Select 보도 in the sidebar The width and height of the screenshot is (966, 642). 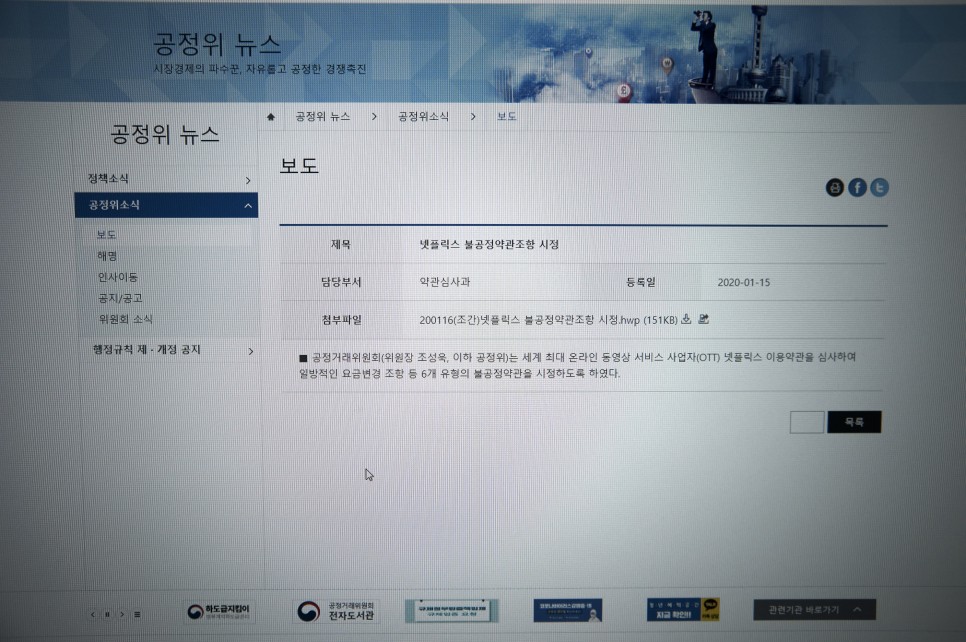(x=106, y=235)
